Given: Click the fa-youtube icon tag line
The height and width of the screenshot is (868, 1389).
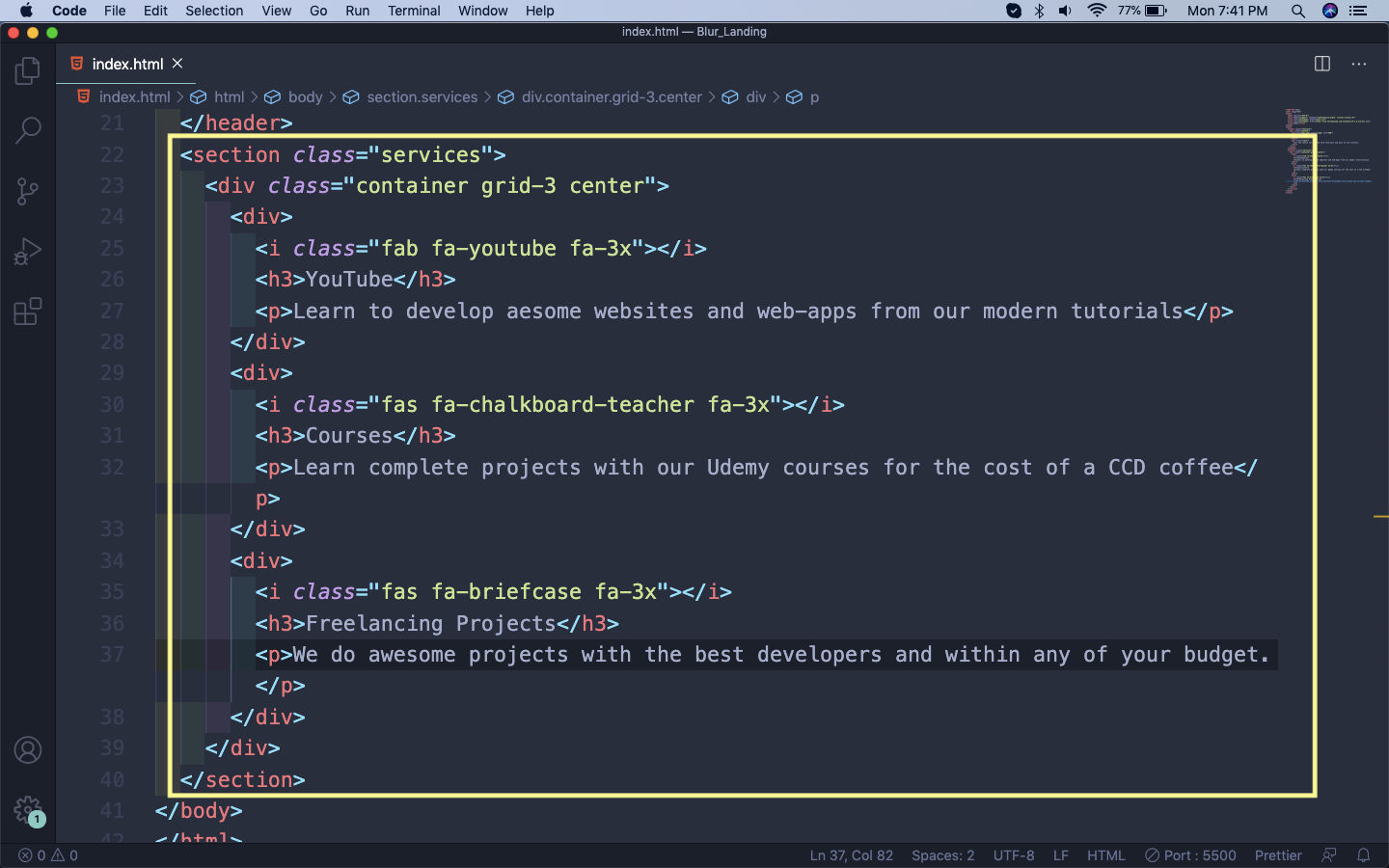Looking at the screenshot, I should 480,249.
